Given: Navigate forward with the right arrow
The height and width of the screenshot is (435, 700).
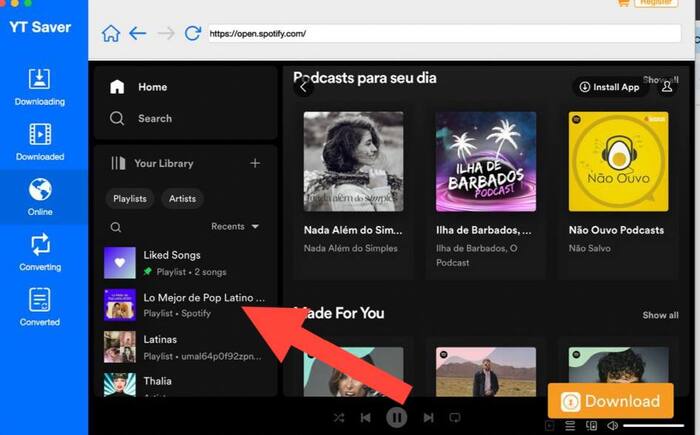Looking at the screenshot, I should [166, 33].
